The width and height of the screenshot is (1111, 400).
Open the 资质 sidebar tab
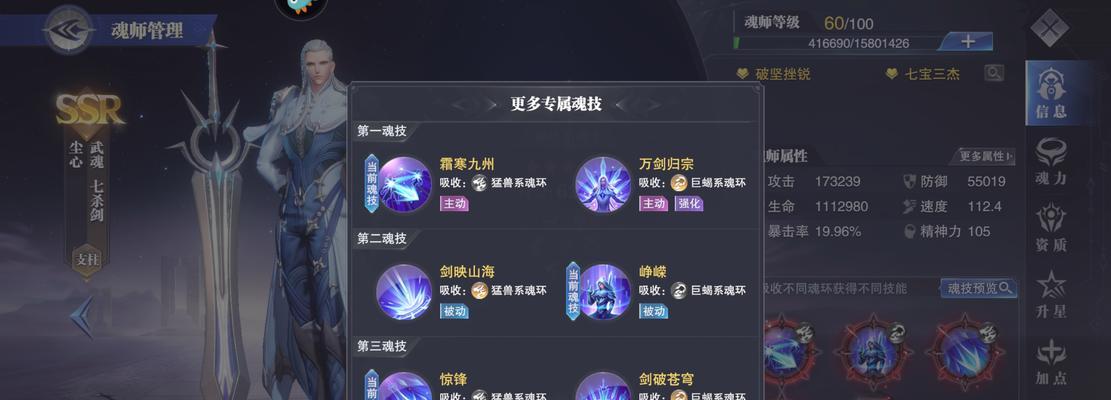click(x=1051, y=228)
